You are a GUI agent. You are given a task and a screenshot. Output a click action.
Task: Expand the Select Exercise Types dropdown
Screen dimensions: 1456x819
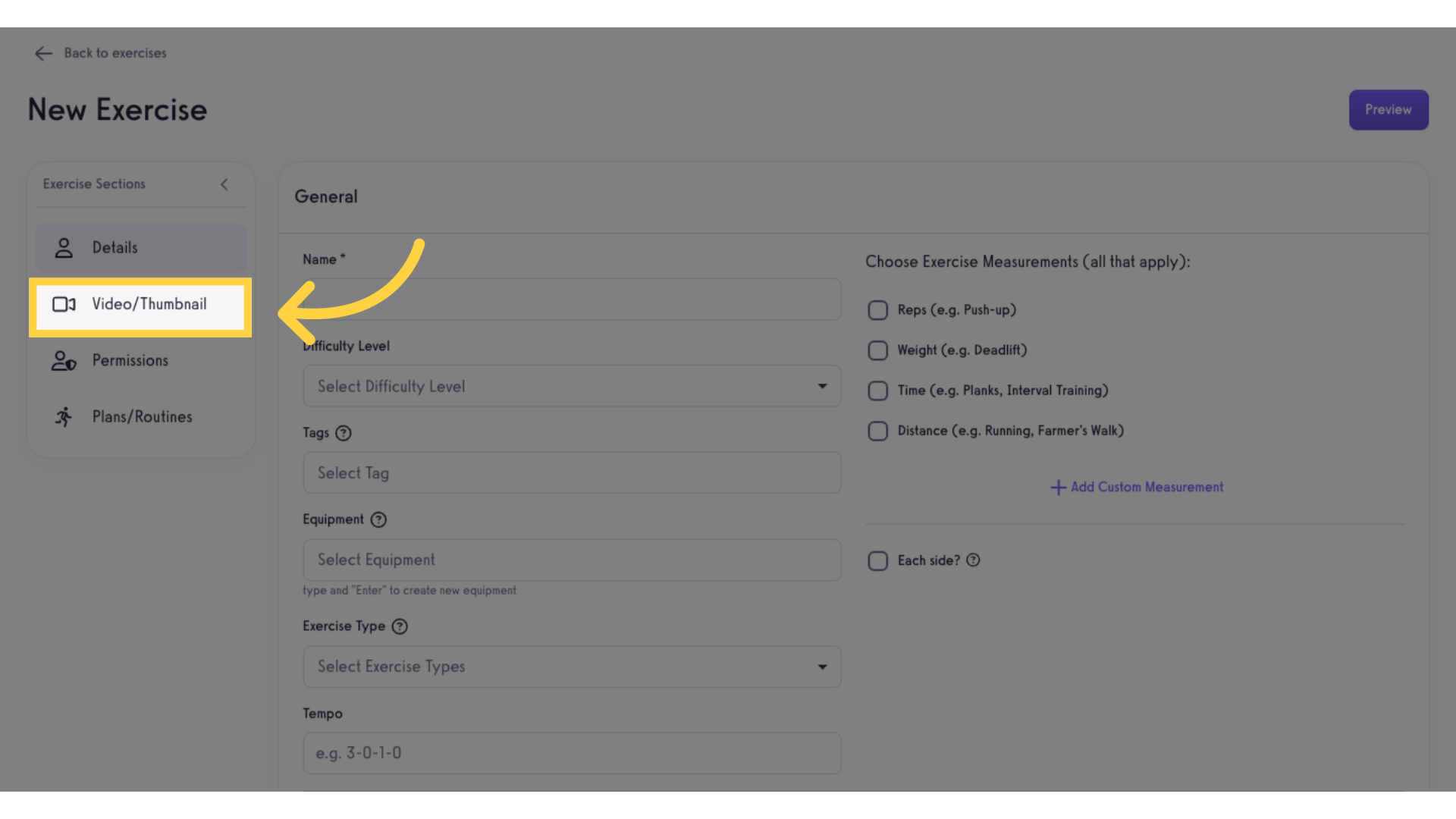pyautogui.click(x=572, y=667)
